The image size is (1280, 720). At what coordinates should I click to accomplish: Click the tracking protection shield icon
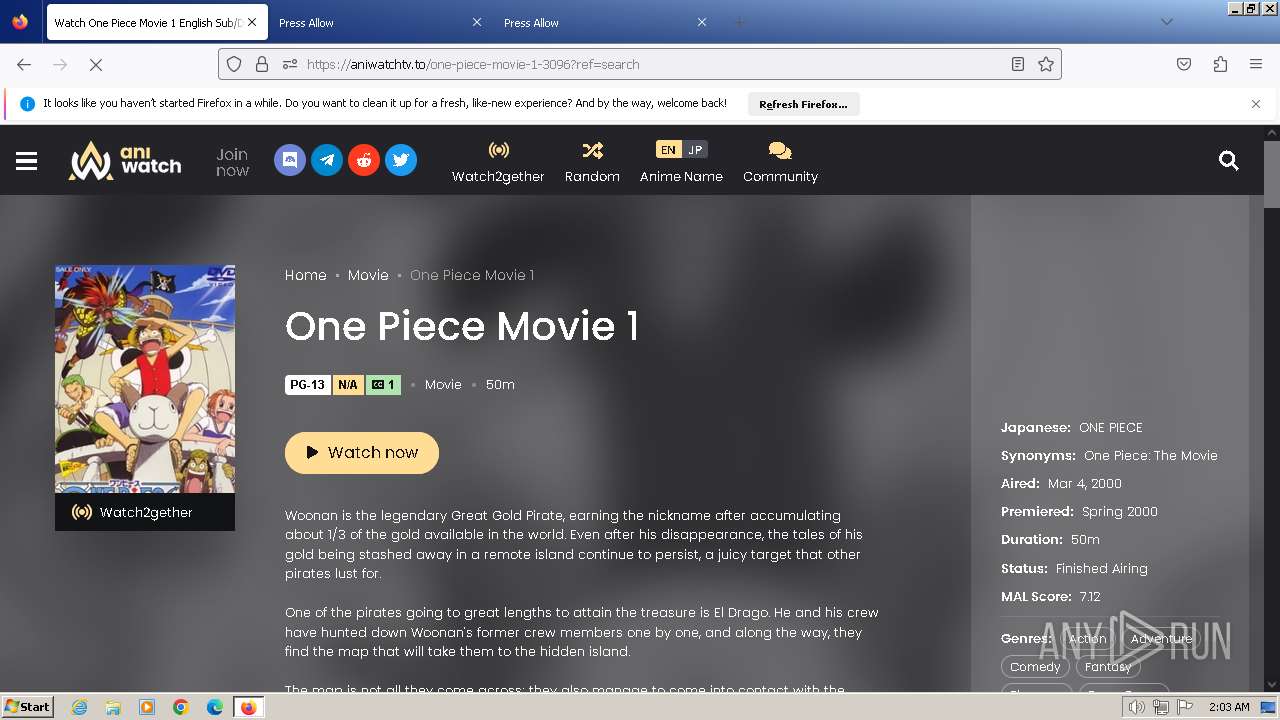coord(234,64)
